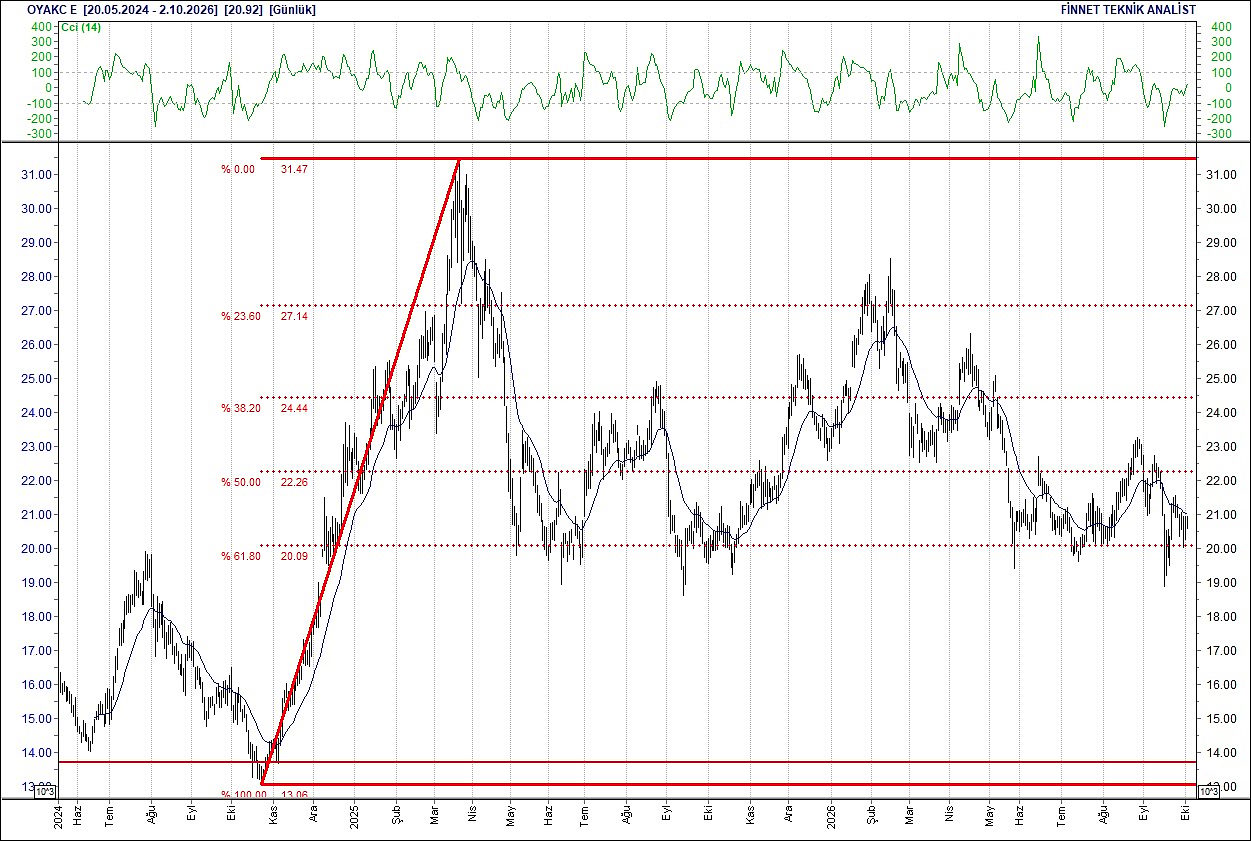This screenshot has height=841, width=1251.
Task: Select the % 100.00 Fibonacci label
Action: point(244,795)
